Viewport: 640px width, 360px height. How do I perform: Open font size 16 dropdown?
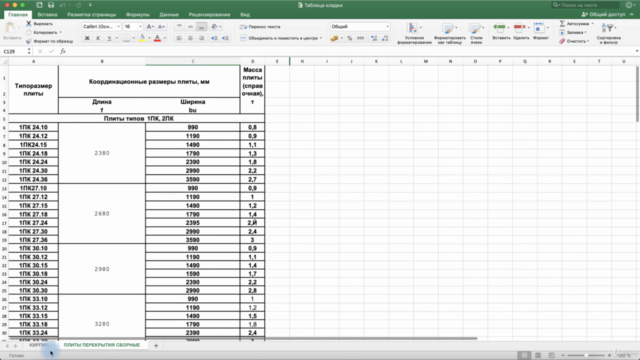[140, 27]
